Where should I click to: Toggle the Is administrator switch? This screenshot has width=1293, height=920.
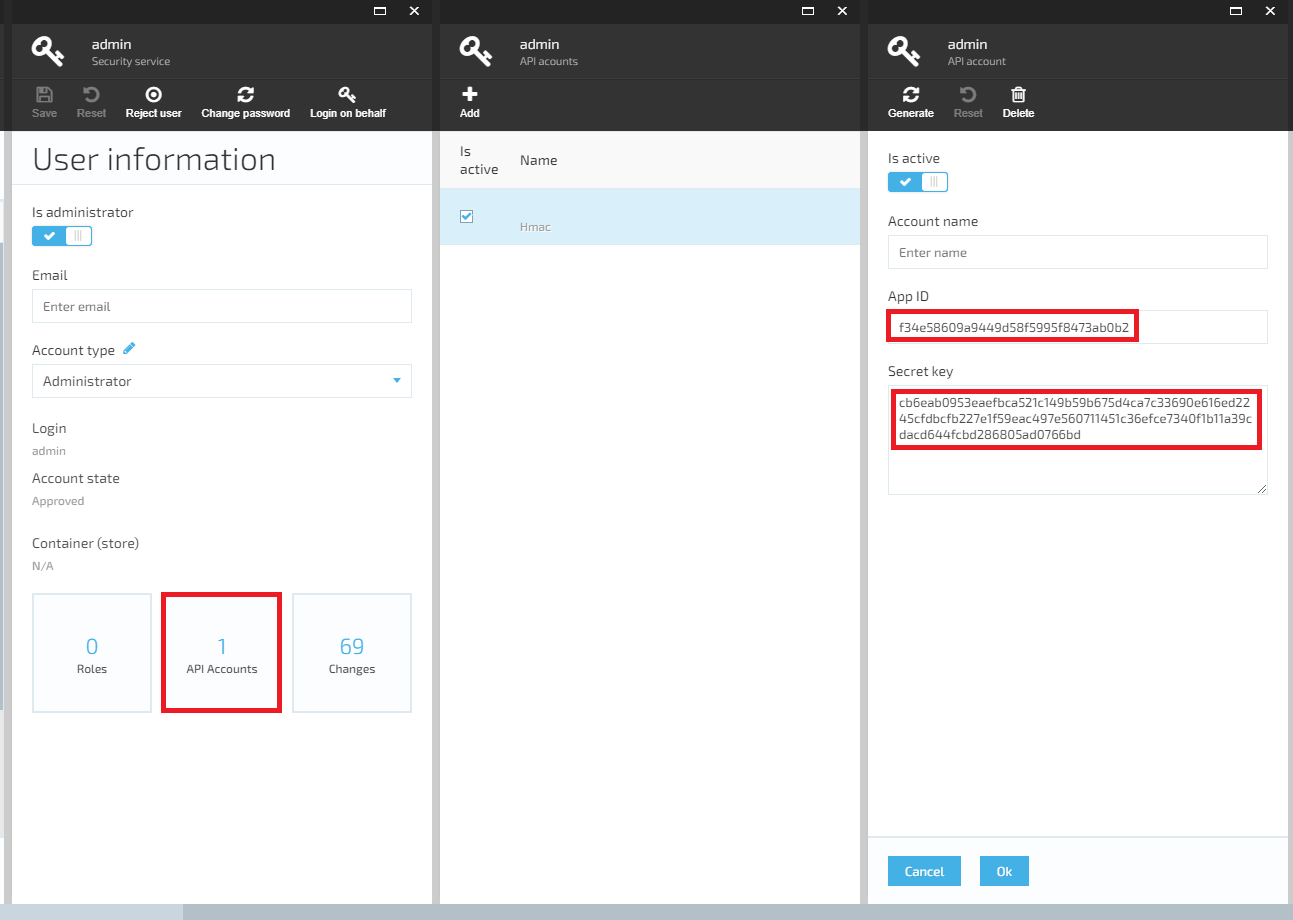pyautogui.click(x=61, y=235)
